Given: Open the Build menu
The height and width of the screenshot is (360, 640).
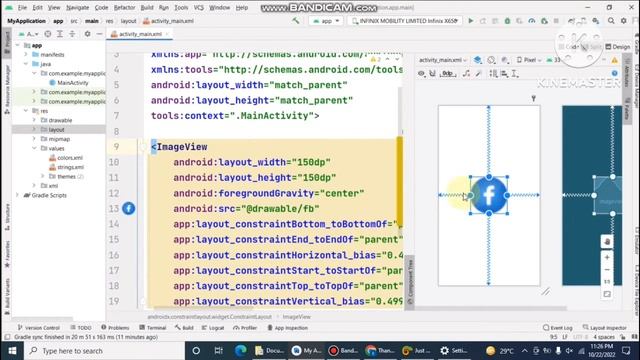Looking at the screenshot, I should pyautogui.click(x=147, y=8).
